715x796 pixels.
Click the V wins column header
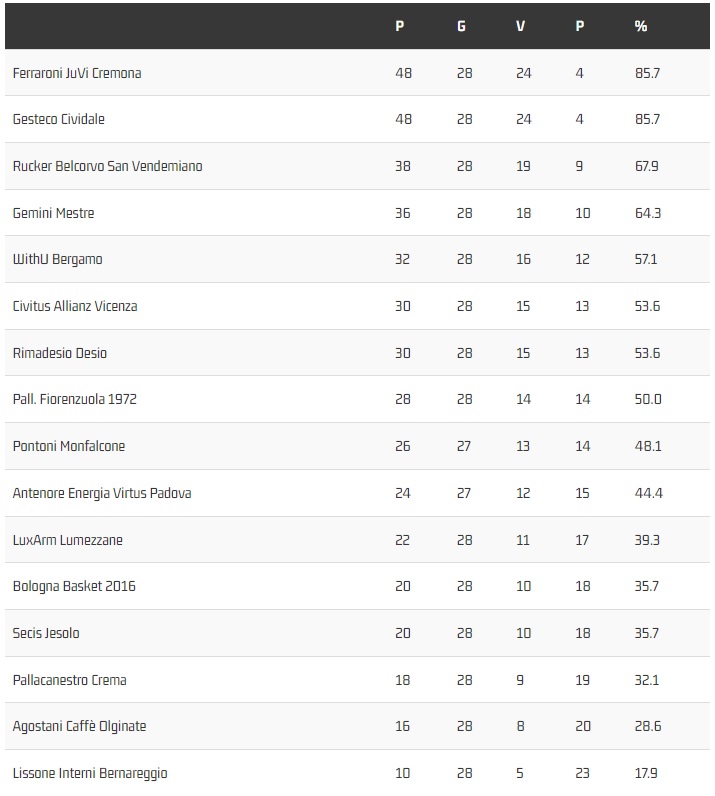coord(520,26)
